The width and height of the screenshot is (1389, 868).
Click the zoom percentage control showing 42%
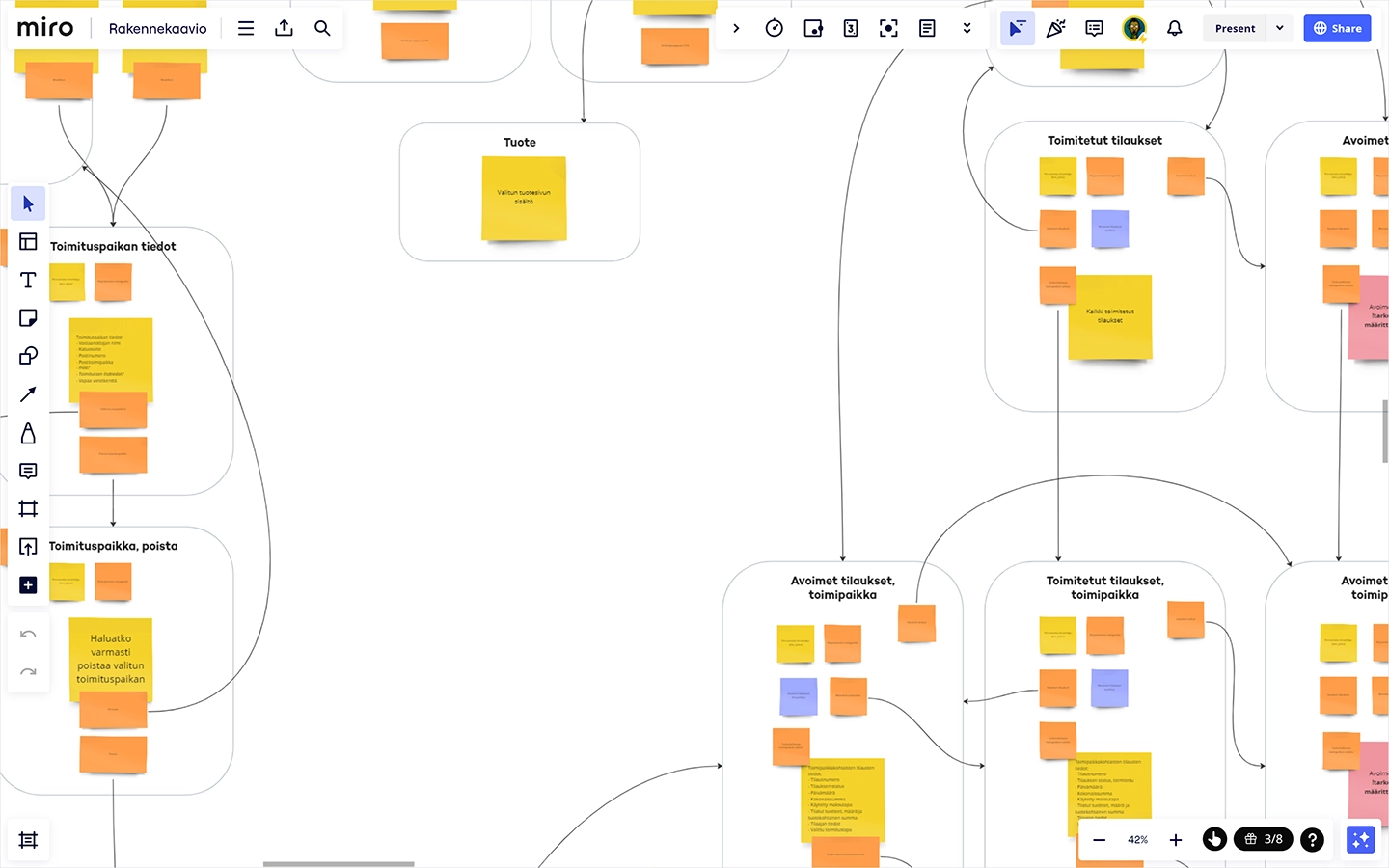pos(1137,839)
